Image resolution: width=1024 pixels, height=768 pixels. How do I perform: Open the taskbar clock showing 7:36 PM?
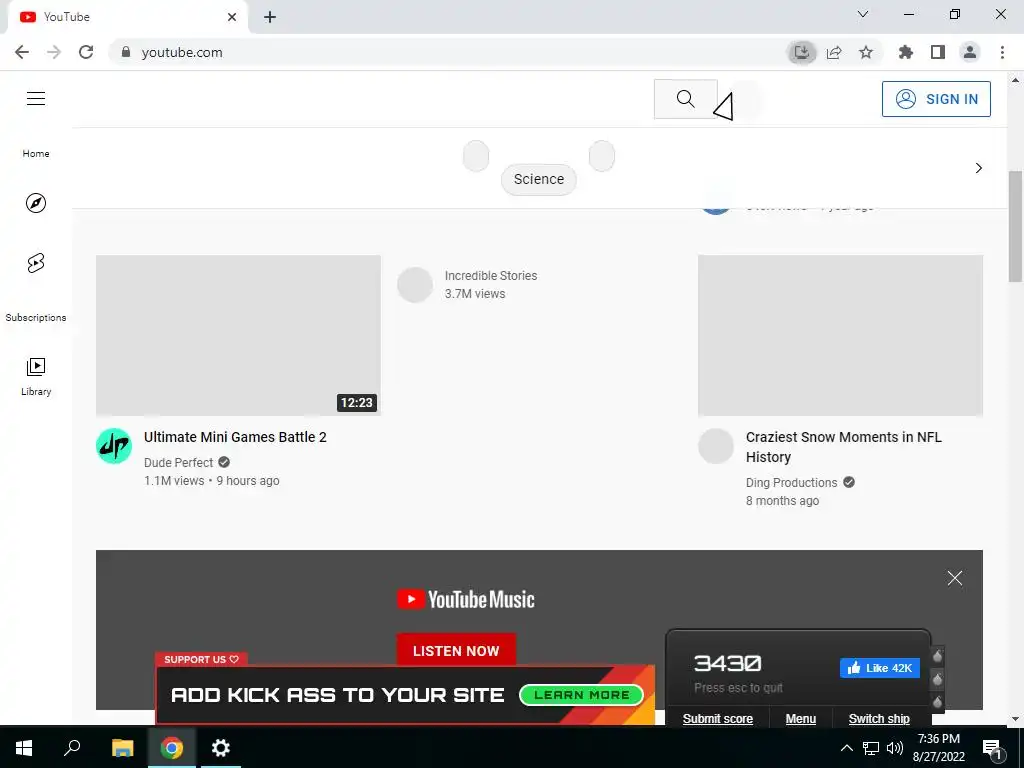point(939,748)
